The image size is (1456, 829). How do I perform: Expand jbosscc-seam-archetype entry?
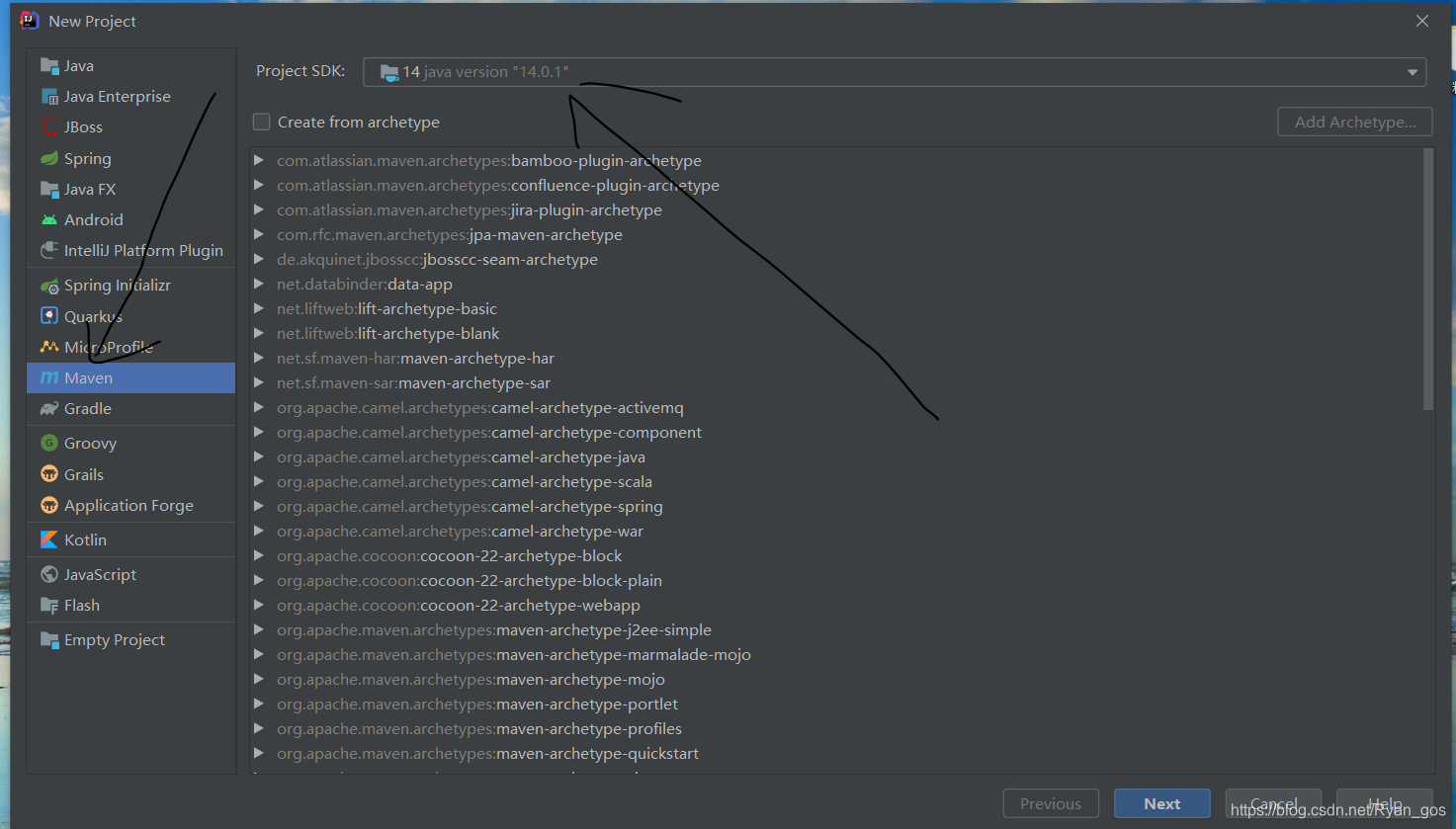(259, 259)
